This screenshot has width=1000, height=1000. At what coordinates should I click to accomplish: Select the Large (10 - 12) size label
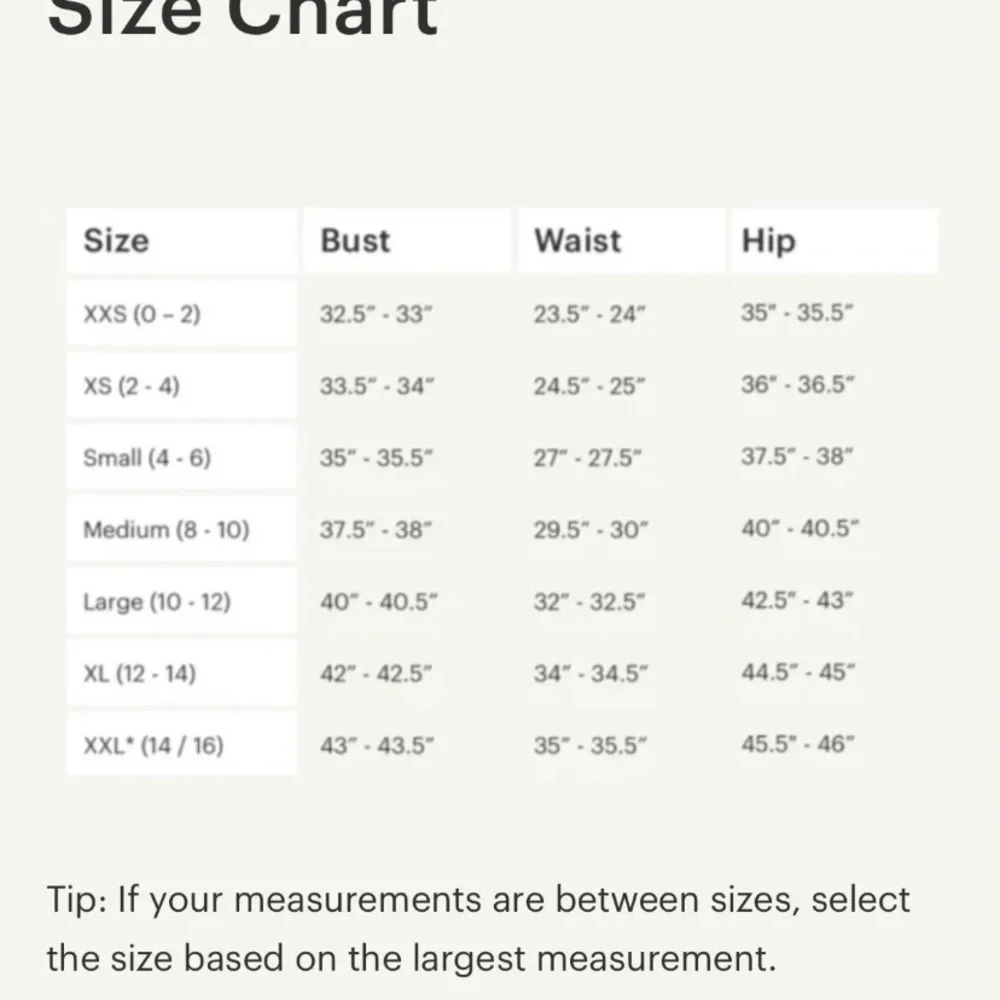(157, 602)
